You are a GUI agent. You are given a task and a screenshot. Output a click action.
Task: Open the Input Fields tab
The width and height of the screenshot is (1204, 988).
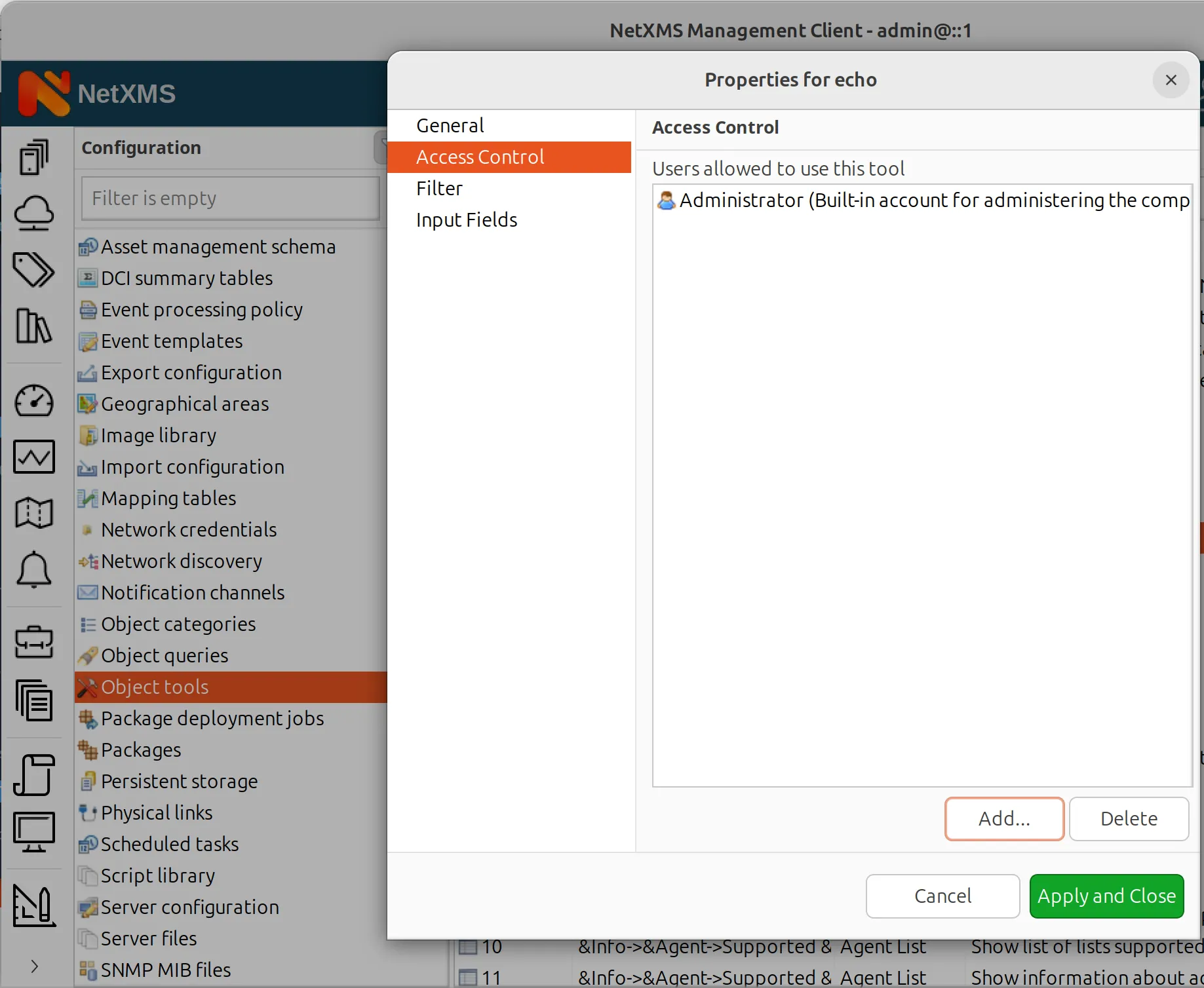(x=466, y=219)
